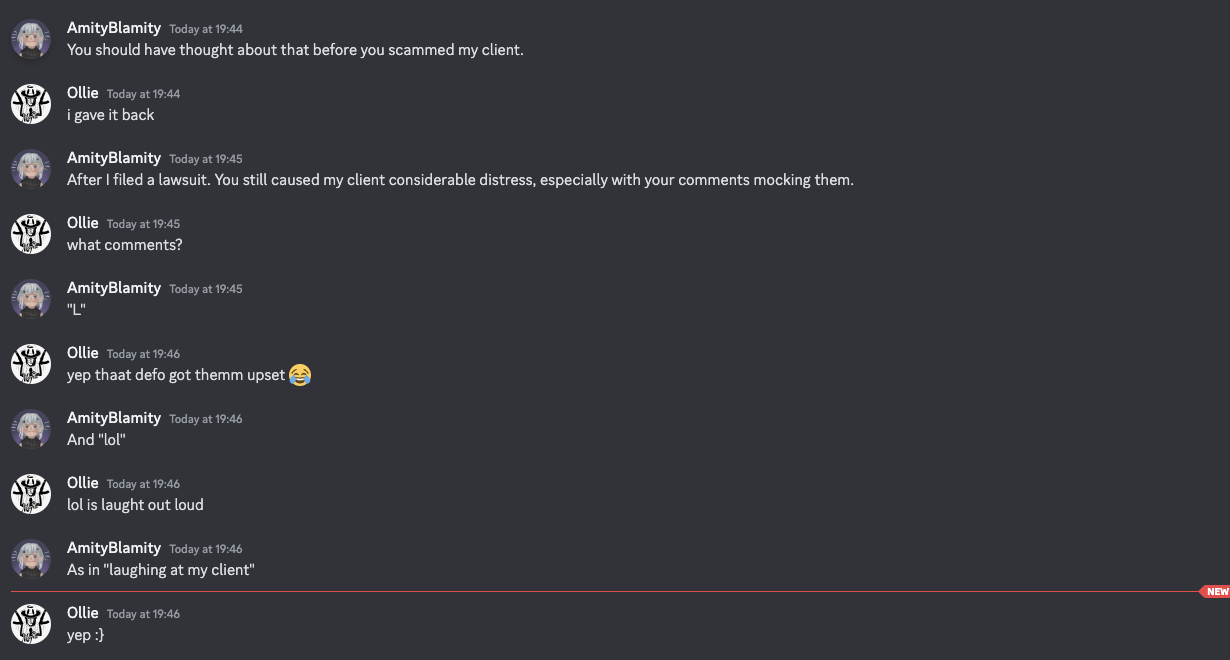
Task: Click Ollie's avatar next to the "yep :}" message
Action: 31,624
